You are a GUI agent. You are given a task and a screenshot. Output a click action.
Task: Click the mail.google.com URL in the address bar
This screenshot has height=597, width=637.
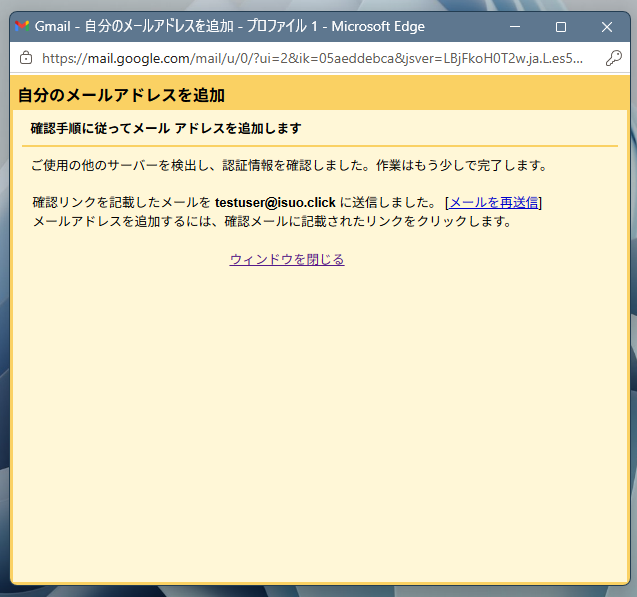pyautogui.click(x=312, y=58)
